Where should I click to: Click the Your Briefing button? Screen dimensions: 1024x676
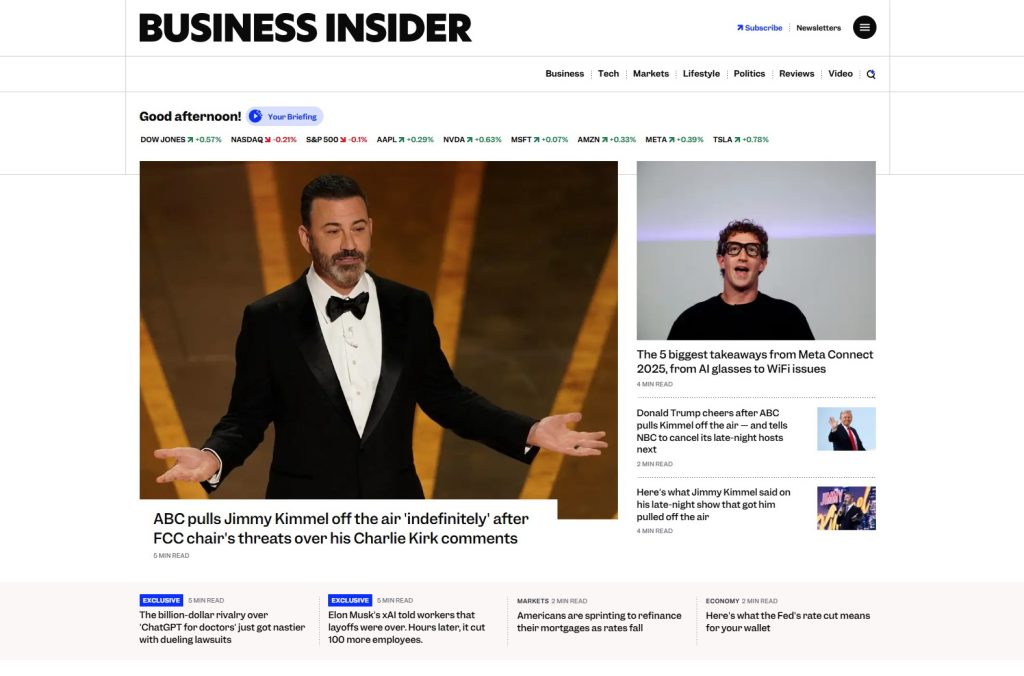[285, 116]
